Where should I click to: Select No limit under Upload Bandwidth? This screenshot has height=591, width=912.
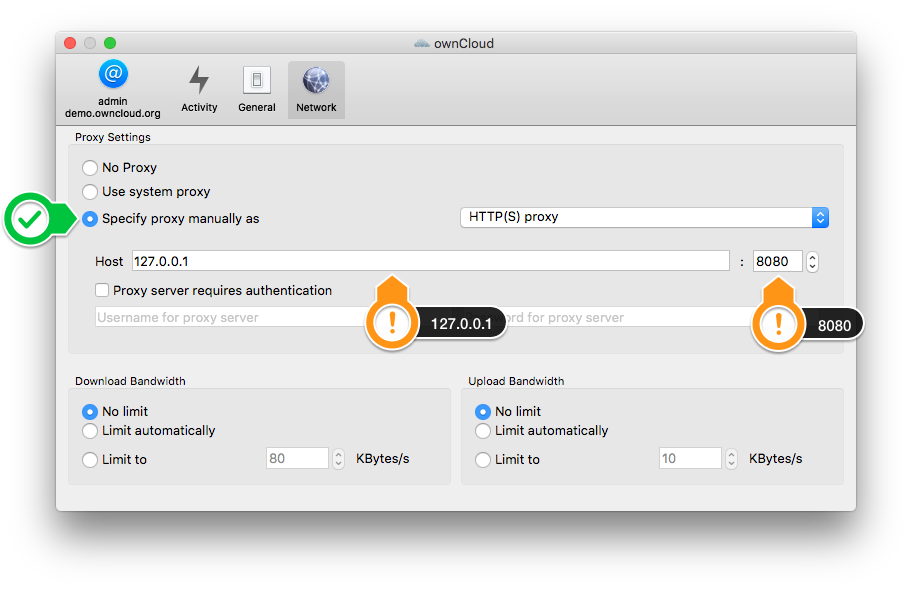coord(483,412)
